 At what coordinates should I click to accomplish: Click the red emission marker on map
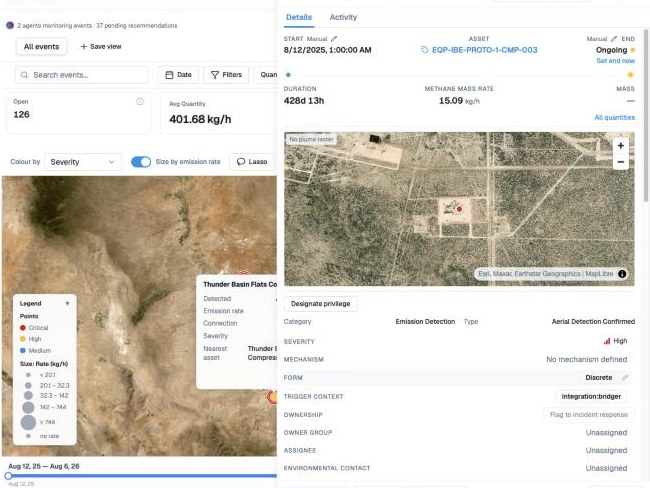459,209
